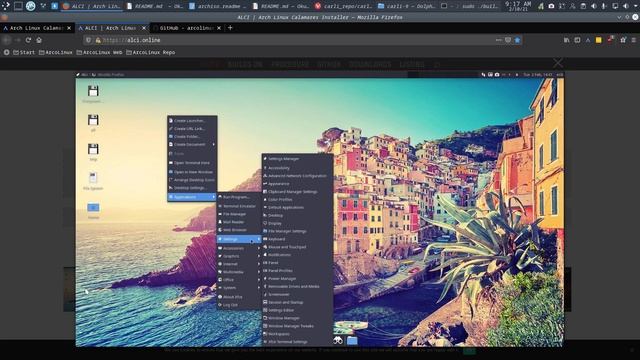Open the Firefox hamburger menu
The height and width of the screenshot is (360, 640).
tap(633, 40)
